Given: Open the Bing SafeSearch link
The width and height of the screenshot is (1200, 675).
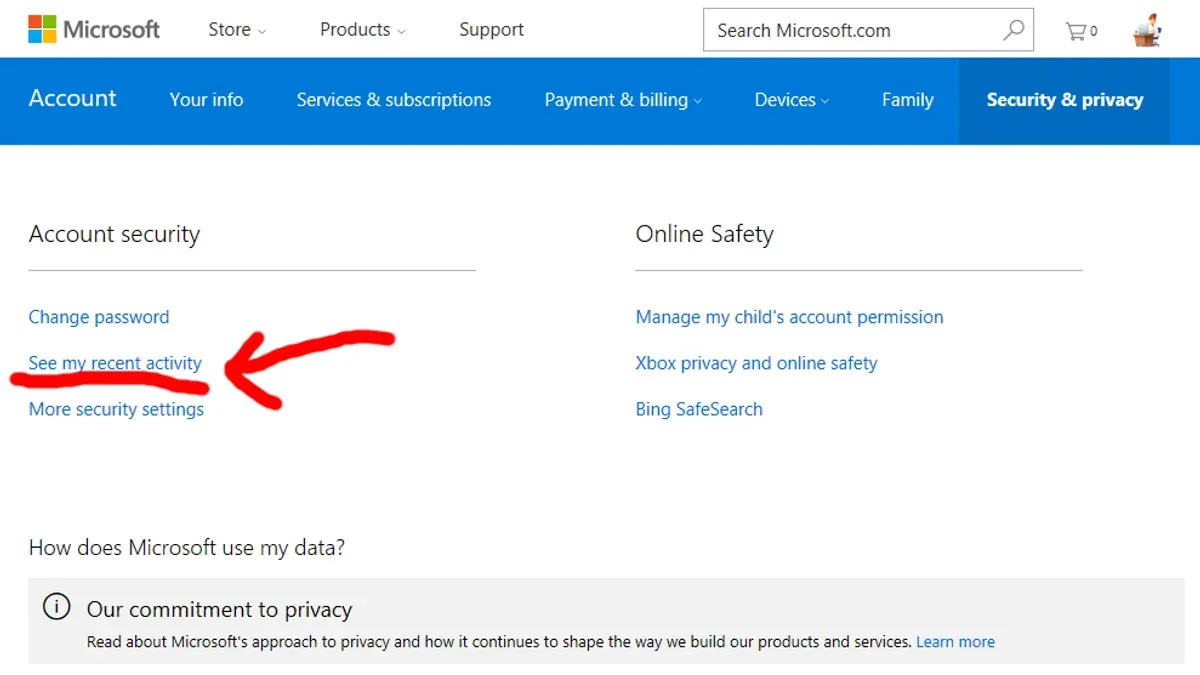Looking at the screenshot, I should [699, 409].
